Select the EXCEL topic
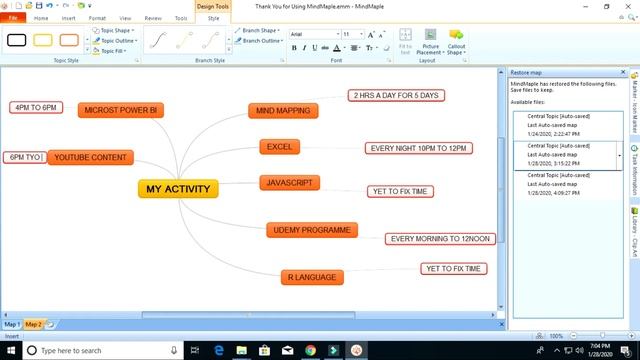Image resolution: width=640 pixels, height=360 pixels. tap(280, 147)
